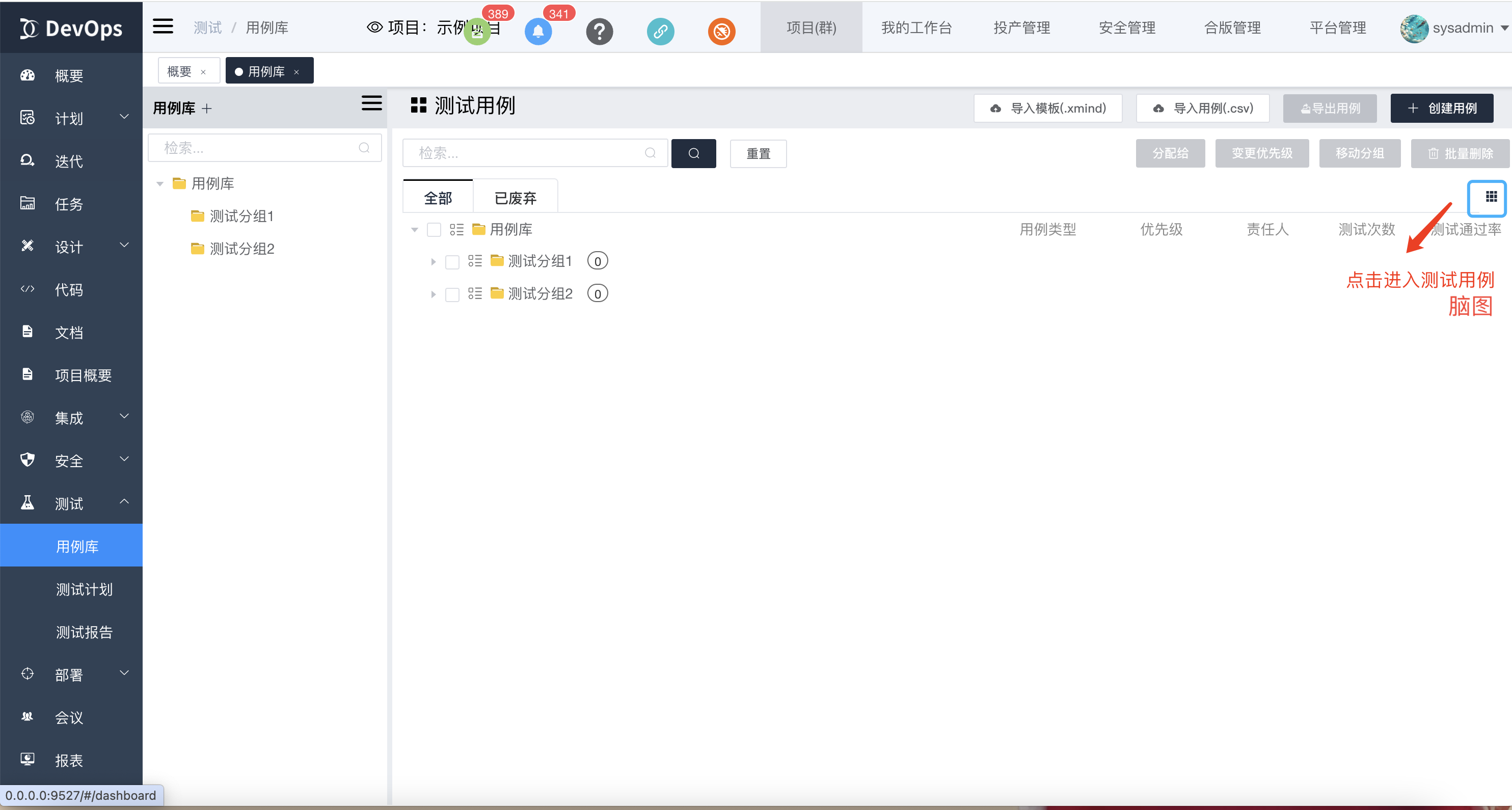The height and width of the screenshot is (810, 1512).
Task: Expand the 测试分组1 row in table
Action: click(433, 262)
